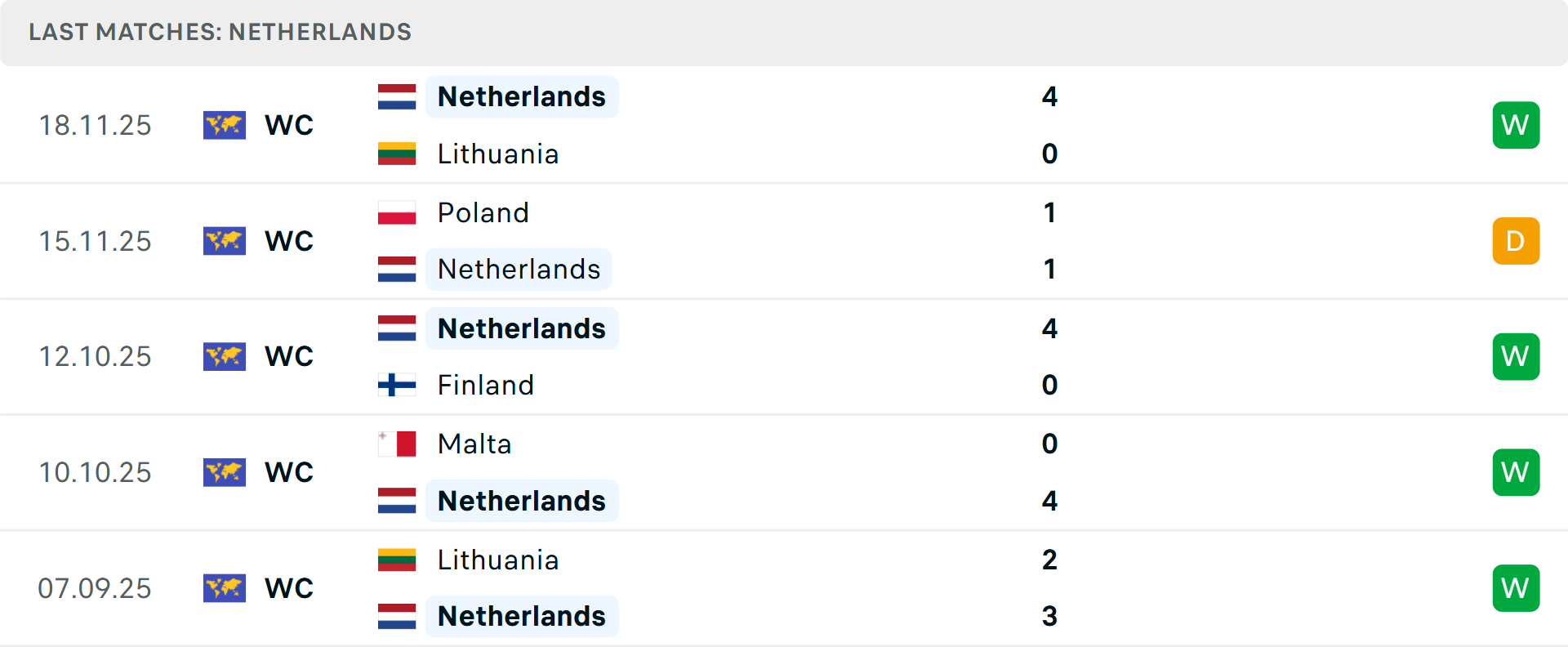The width and height of the screenshot is (1568, 647).
Task: Click the green W badge for the Malta match
Action: (x=1516, y=472)
